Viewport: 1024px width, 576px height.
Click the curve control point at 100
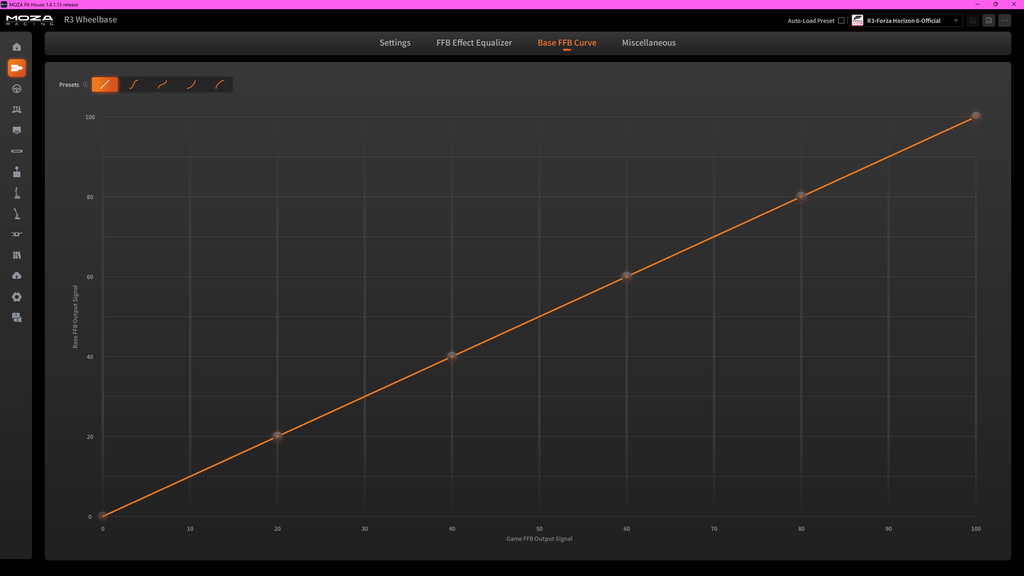976,116
